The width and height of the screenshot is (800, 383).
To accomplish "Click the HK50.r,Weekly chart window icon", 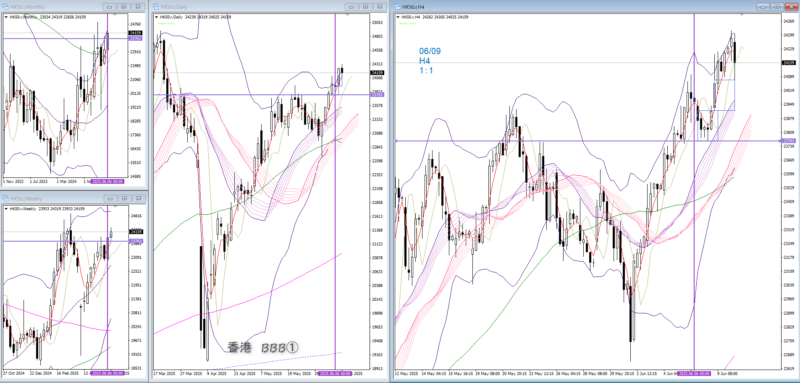I will point(7,198).
